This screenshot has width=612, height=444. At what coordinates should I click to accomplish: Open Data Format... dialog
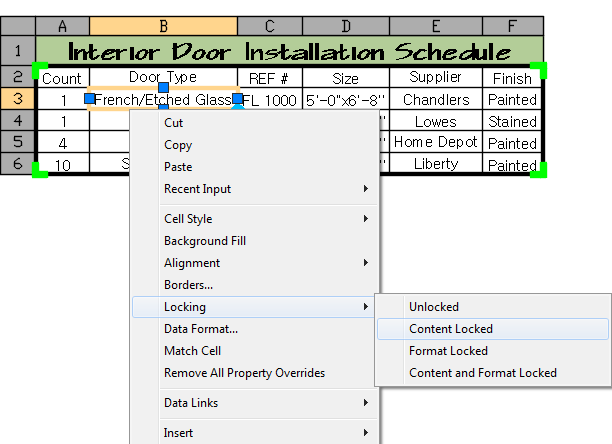click(x=200, y=329)
